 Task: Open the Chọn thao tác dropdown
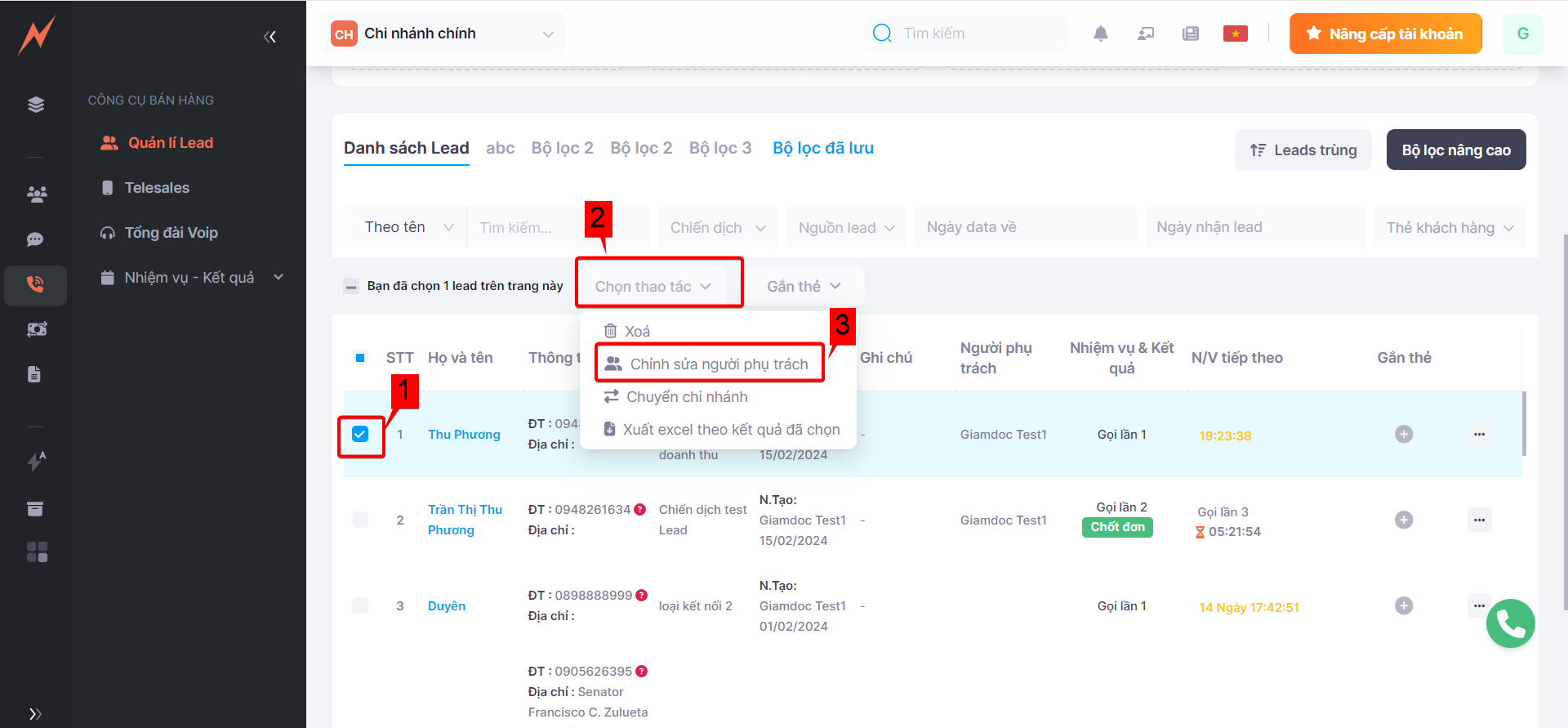pyautogui.click(x=653, y=287)
